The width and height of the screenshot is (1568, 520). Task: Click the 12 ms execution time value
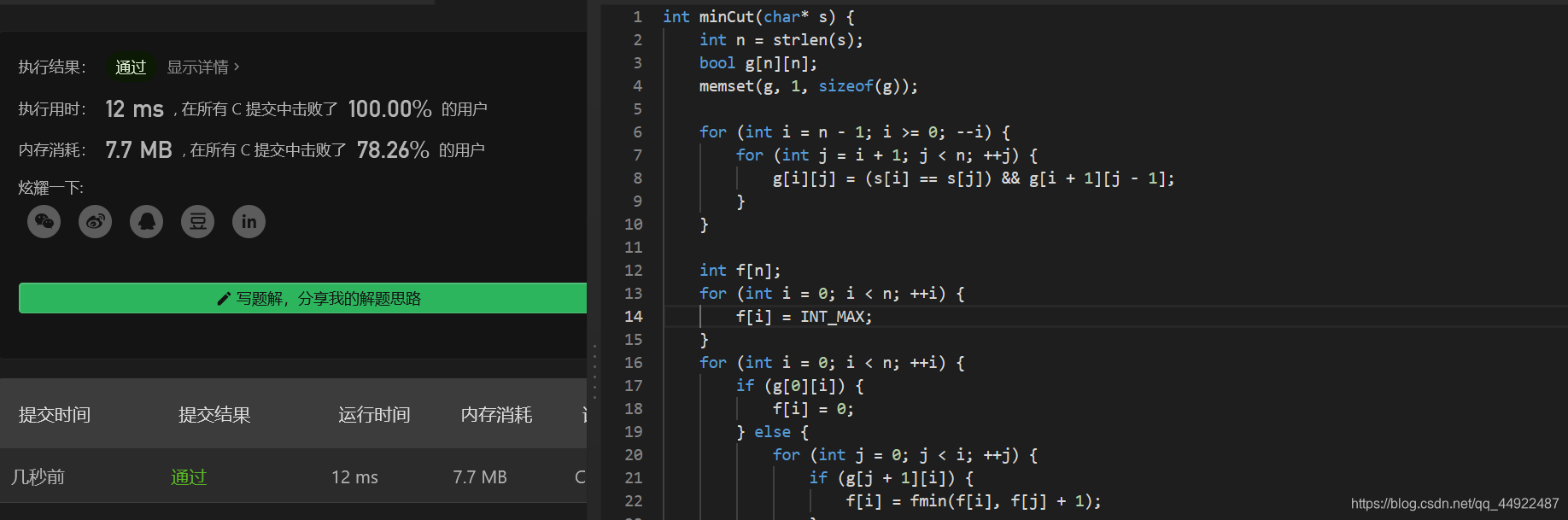pyautogui.click(x=134, y=109)
